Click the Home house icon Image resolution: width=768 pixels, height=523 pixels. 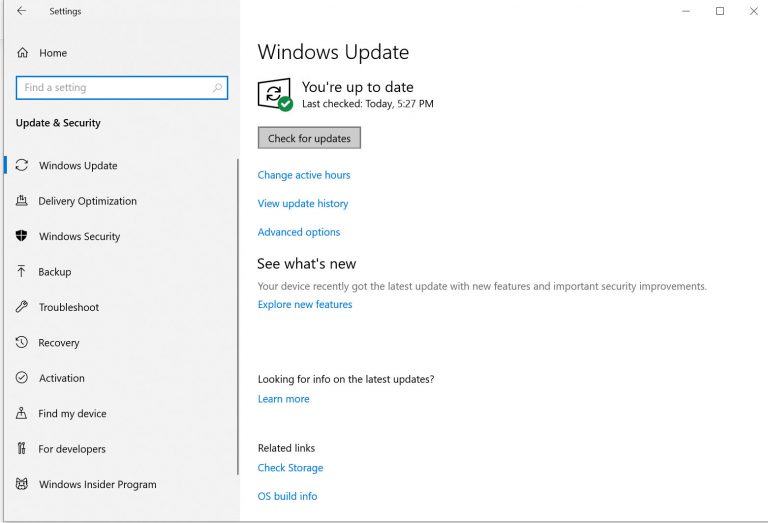tap(23, 52)
